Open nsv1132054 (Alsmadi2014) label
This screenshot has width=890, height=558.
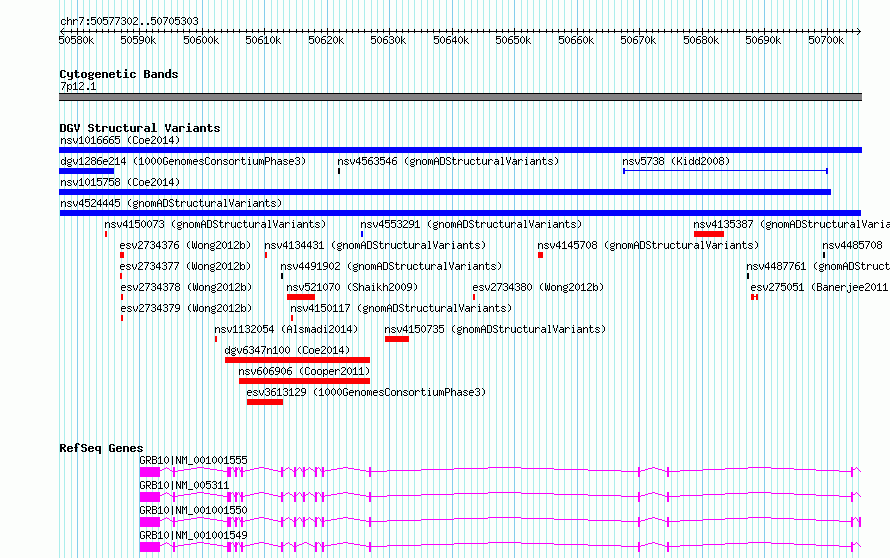point(286,329)
